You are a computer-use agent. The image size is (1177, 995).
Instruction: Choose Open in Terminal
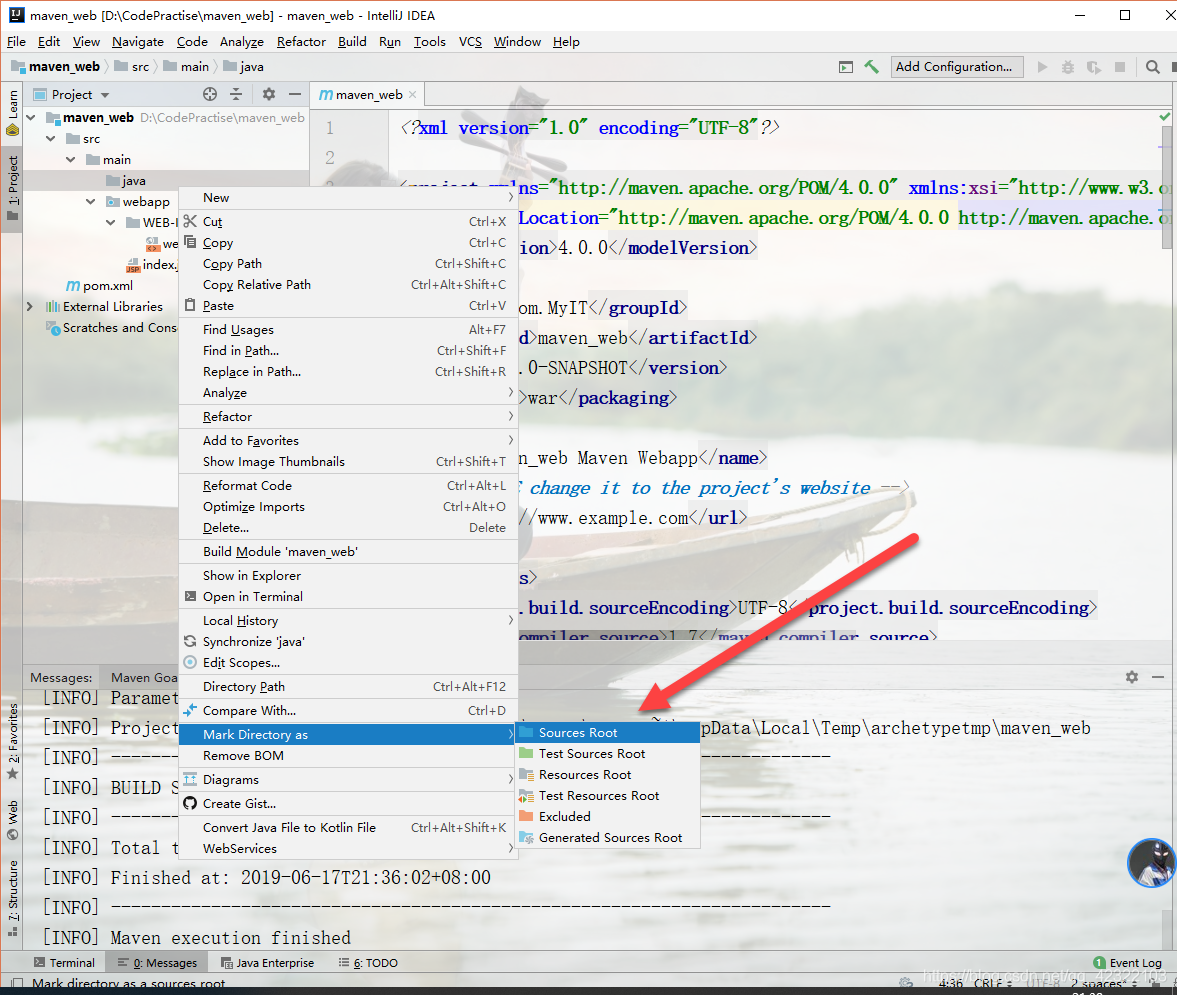(x=348, y=597)
